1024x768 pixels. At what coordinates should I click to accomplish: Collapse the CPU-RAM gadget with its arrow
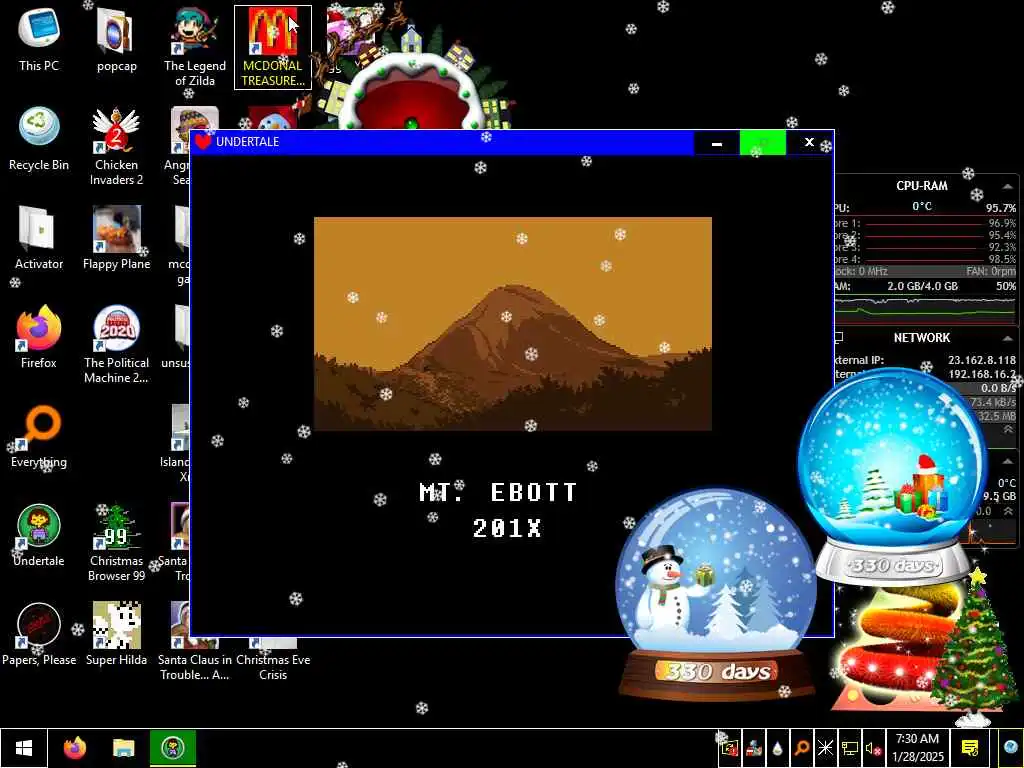(x=1008, y=187)
